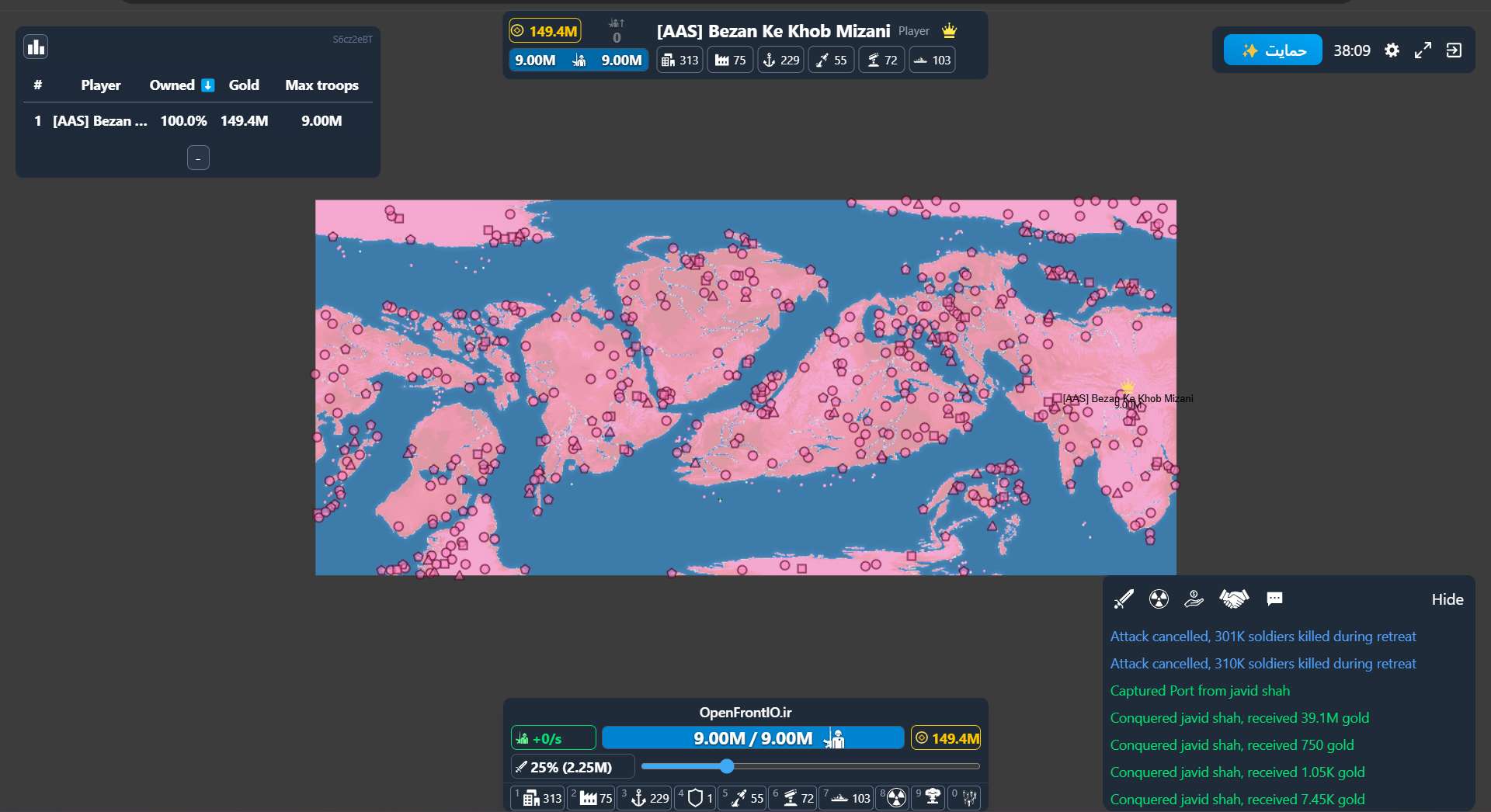Select the Factory build slot showing 75

(592, 798)
